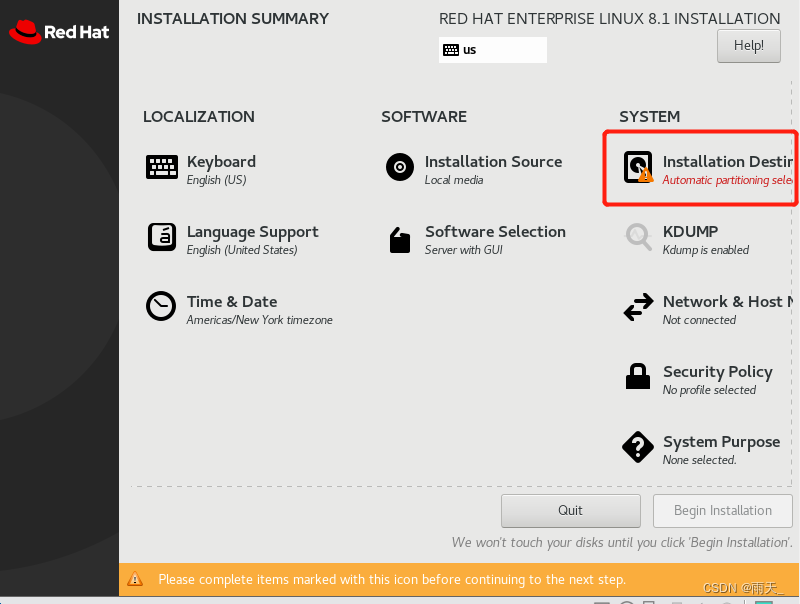Click 'English (United States)' language text

(x=242, y=250)
